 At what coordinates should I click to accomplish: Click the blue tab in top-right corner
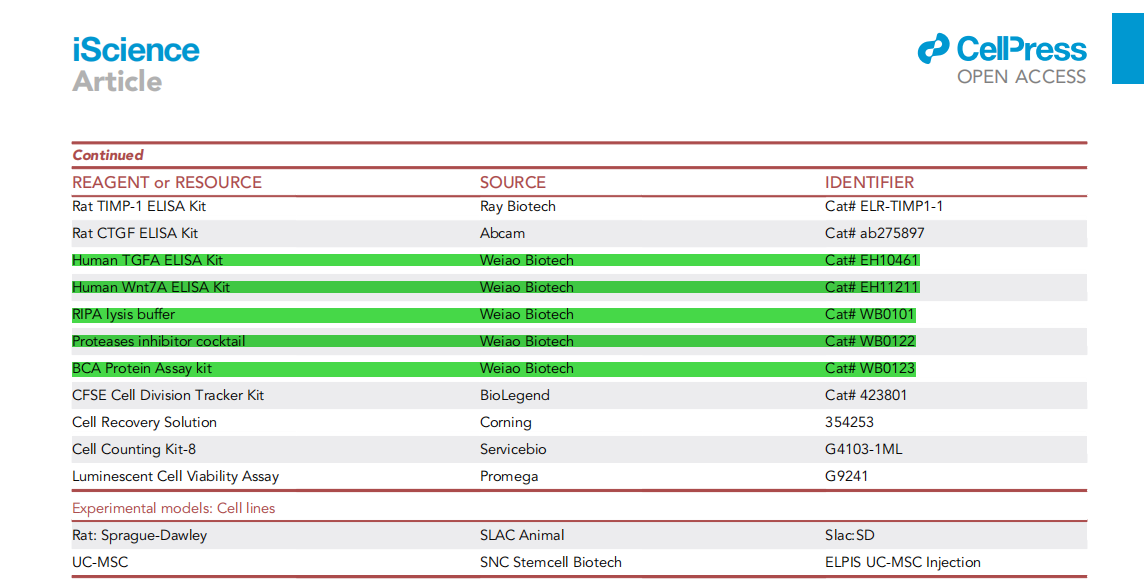(x=1127, y=48)
